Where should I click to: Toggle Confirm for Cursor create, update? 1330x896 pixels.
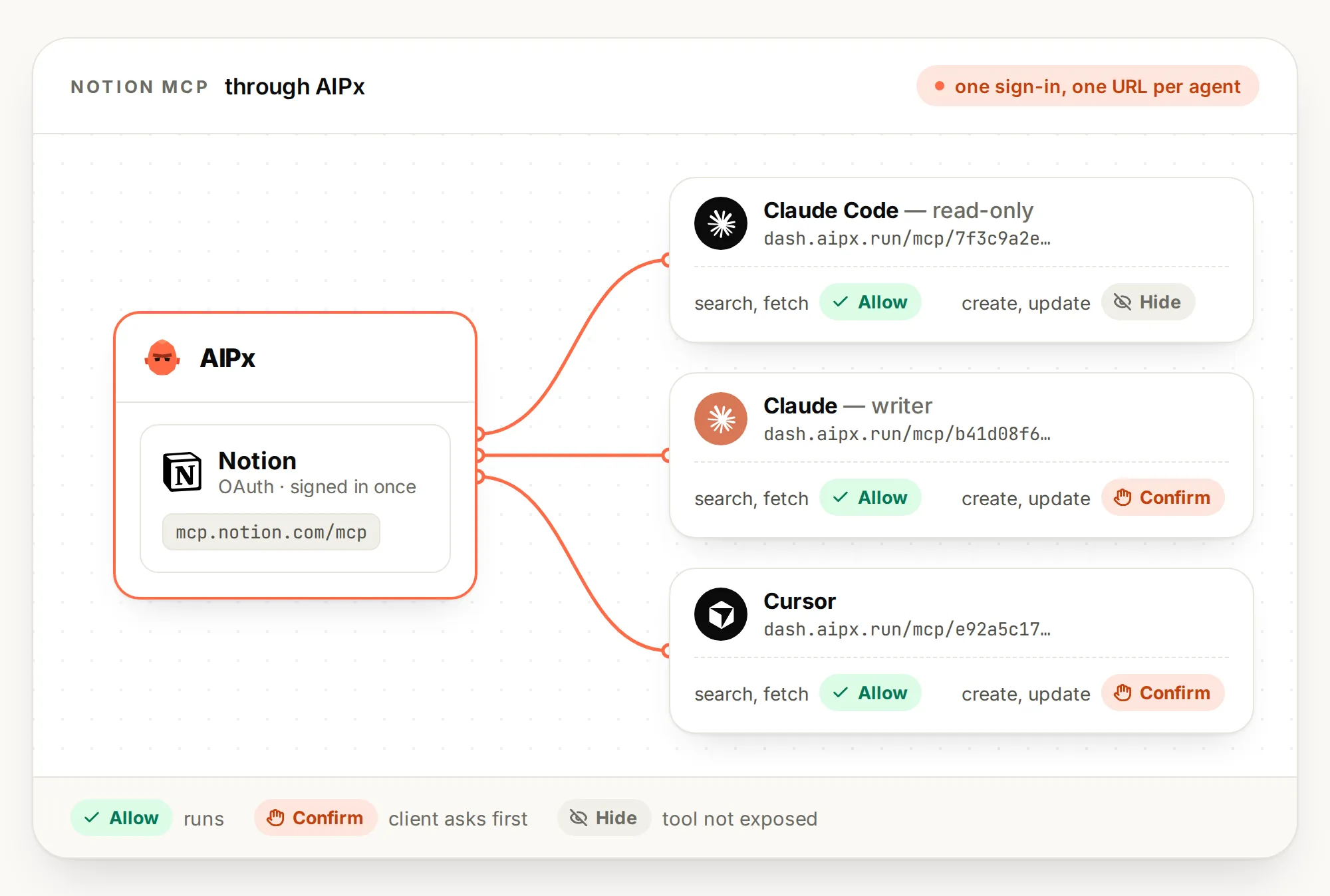(x=1162, y=693)
